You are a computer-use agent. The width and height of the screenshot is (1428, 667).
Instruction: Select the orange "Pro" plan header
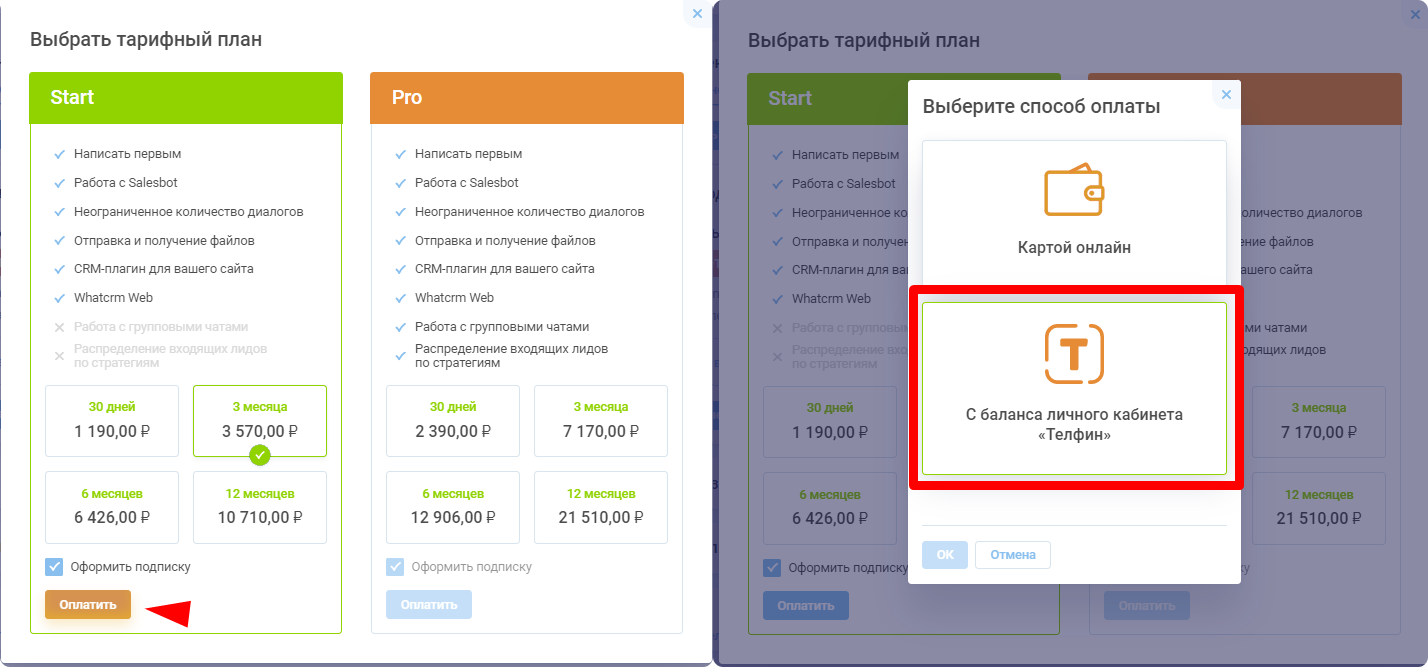pyautogui.click(x=527, y=97)
